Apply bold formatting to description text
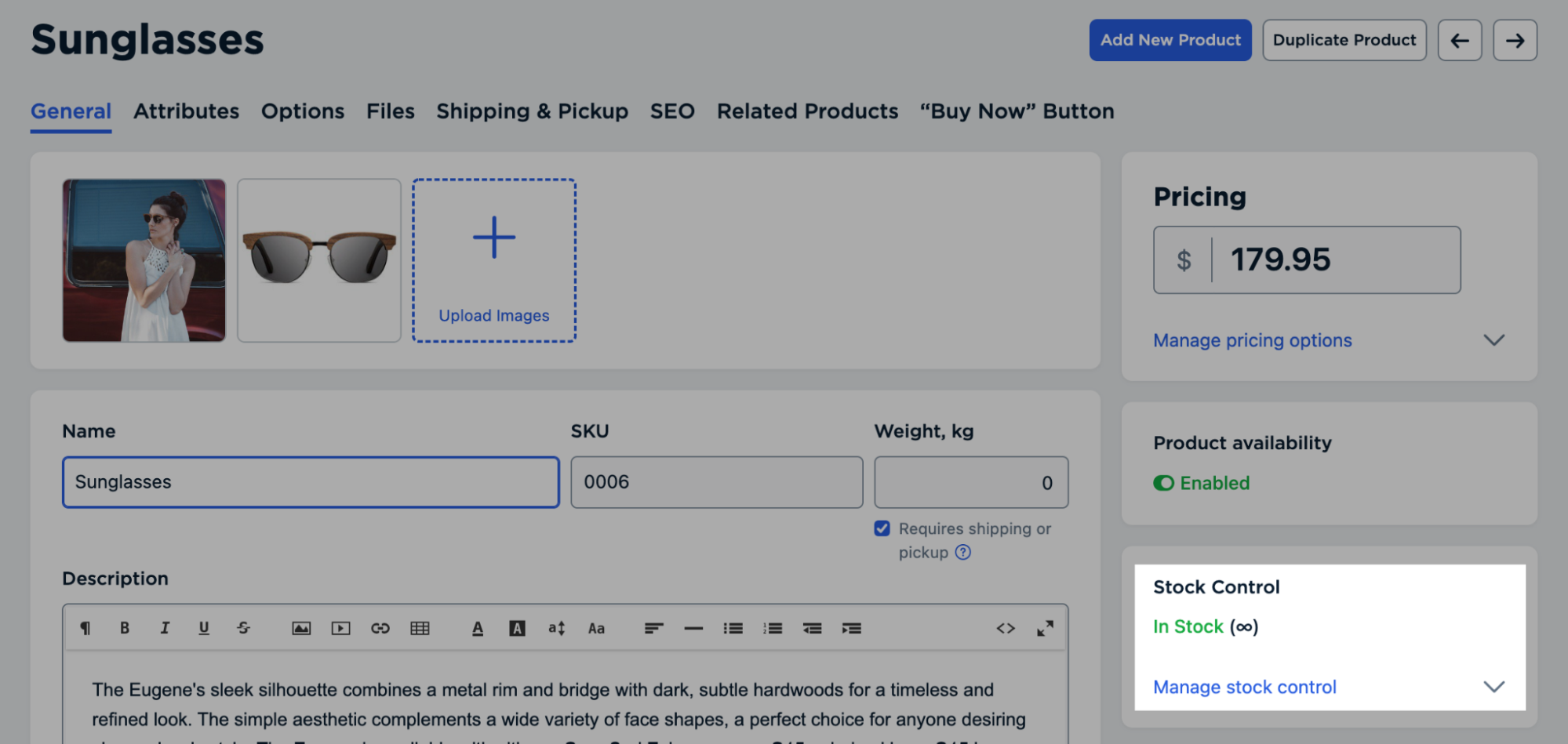1568x744 pixels. [124, 628]
